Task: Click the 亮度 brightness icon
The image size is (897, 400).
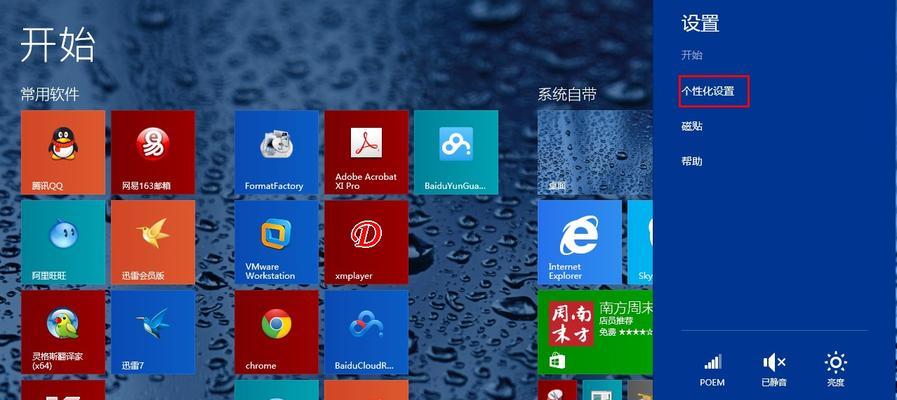Action: (836, 370)
